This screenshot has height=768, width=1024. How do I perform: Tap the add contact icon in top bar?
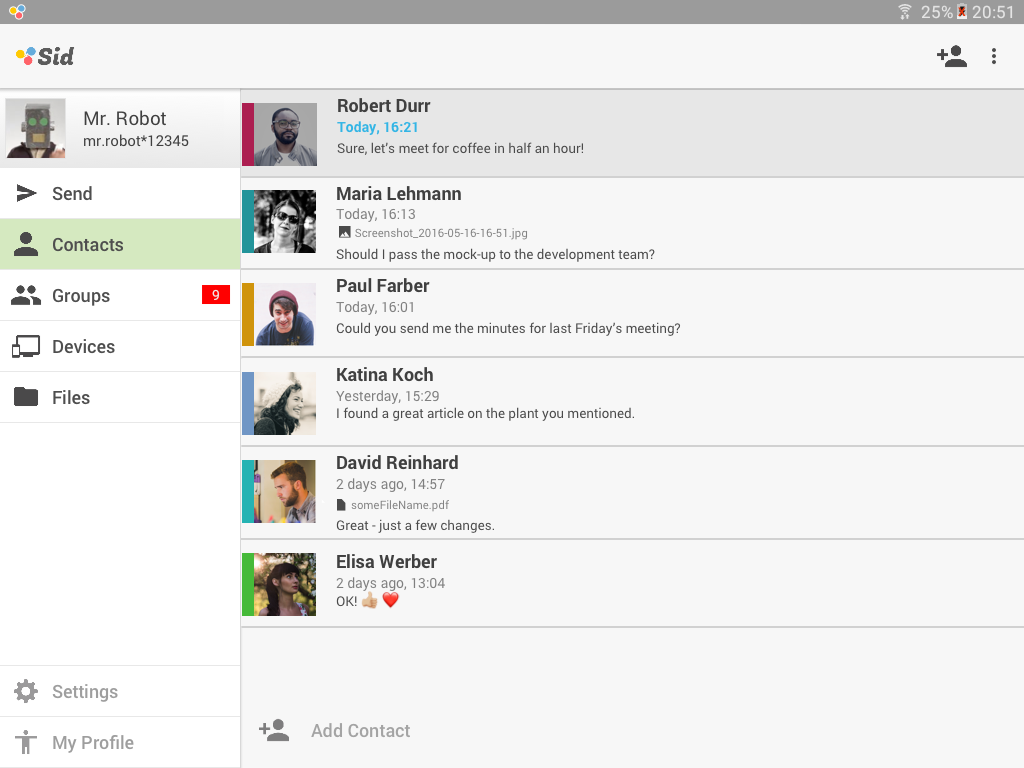[951, 57]
